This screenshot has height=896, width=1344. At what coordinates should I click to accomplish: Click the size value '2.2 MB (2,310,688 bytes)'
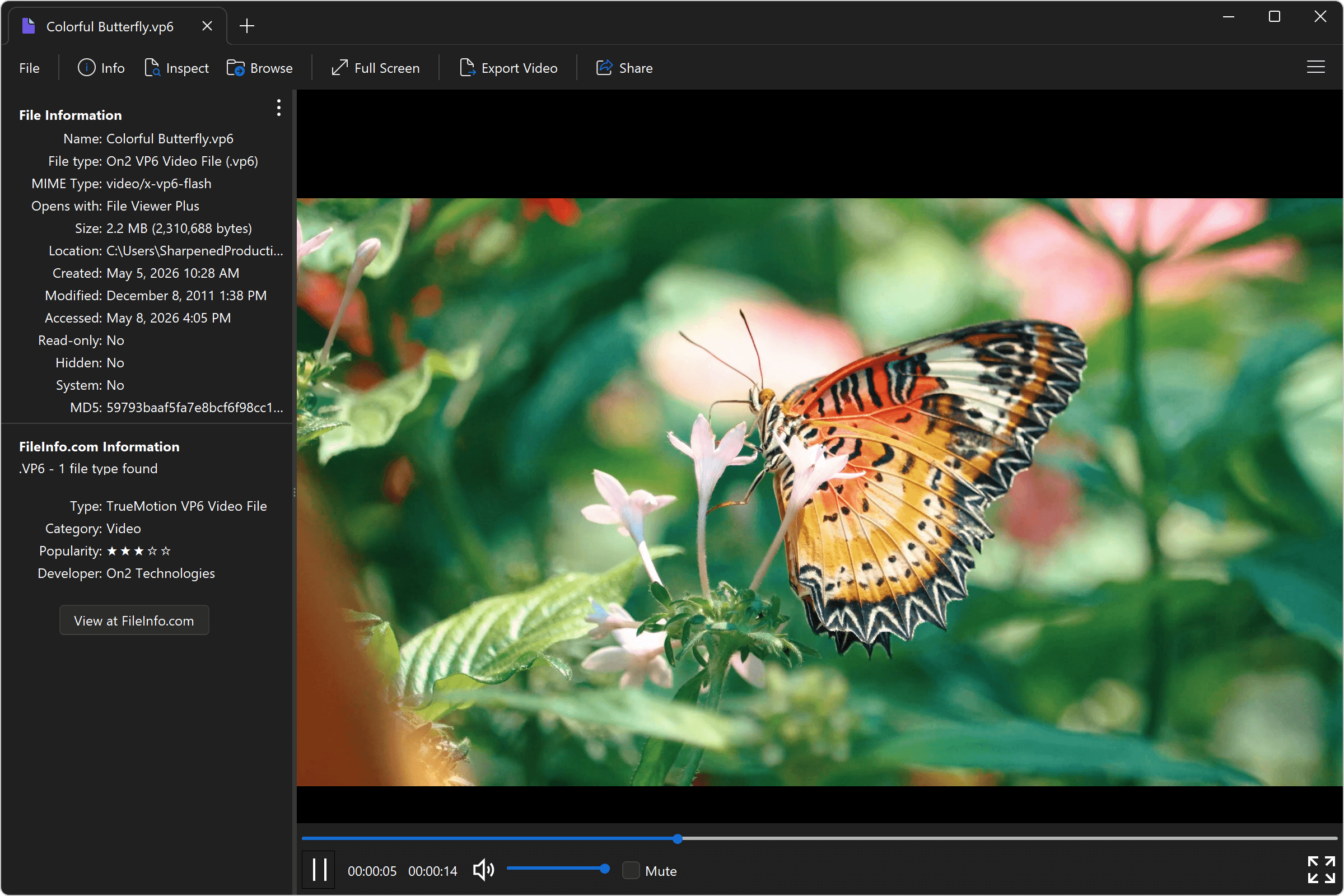[x=179, y=228]
